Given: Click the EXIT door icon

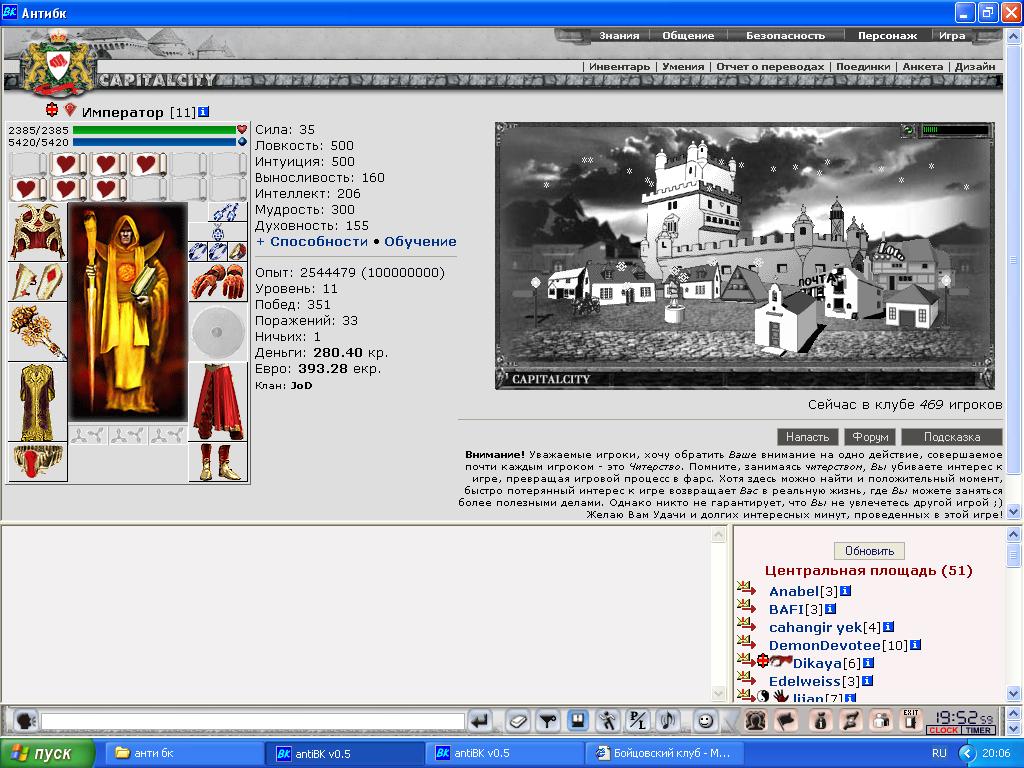Looking at the screenshot, I should 911,721.
